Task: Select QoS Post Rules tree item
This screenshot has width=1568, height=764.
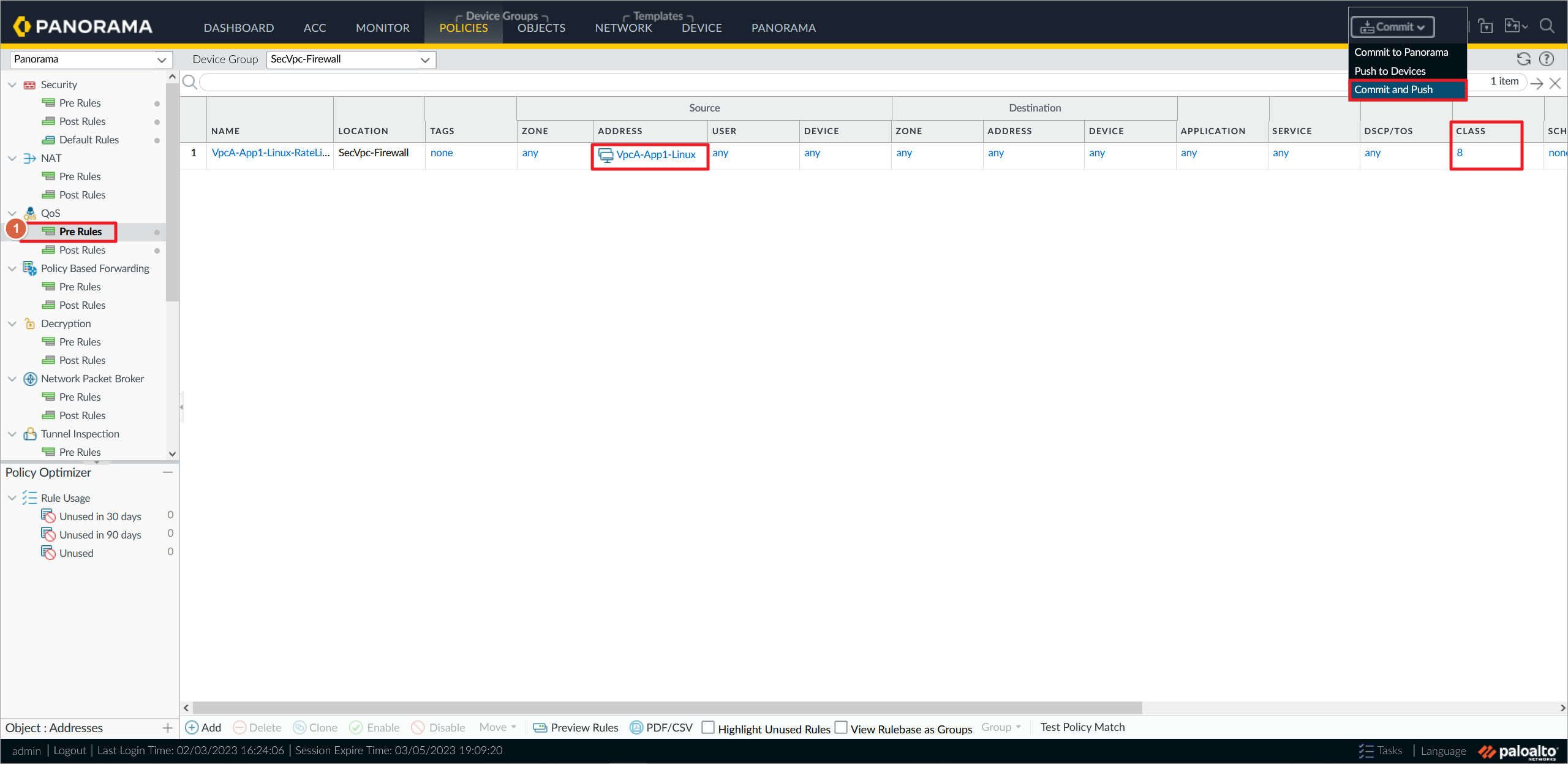Action: (x=82, y=250)
